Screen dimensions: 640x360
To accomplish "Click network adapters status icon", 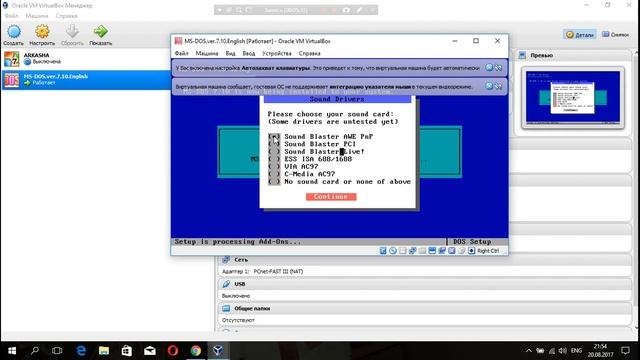I will click(412, 251).
